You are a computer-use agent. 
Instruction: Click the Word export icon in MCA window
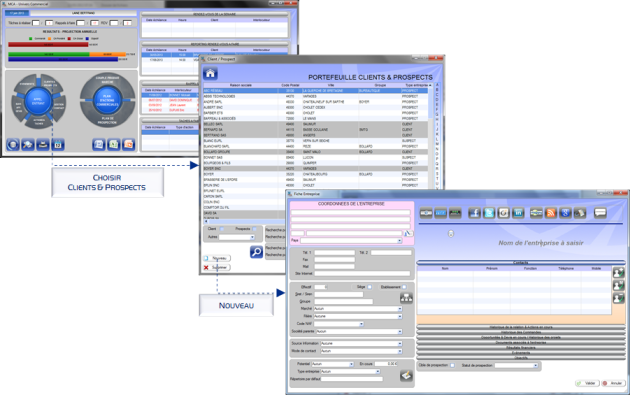click(99, 145)
